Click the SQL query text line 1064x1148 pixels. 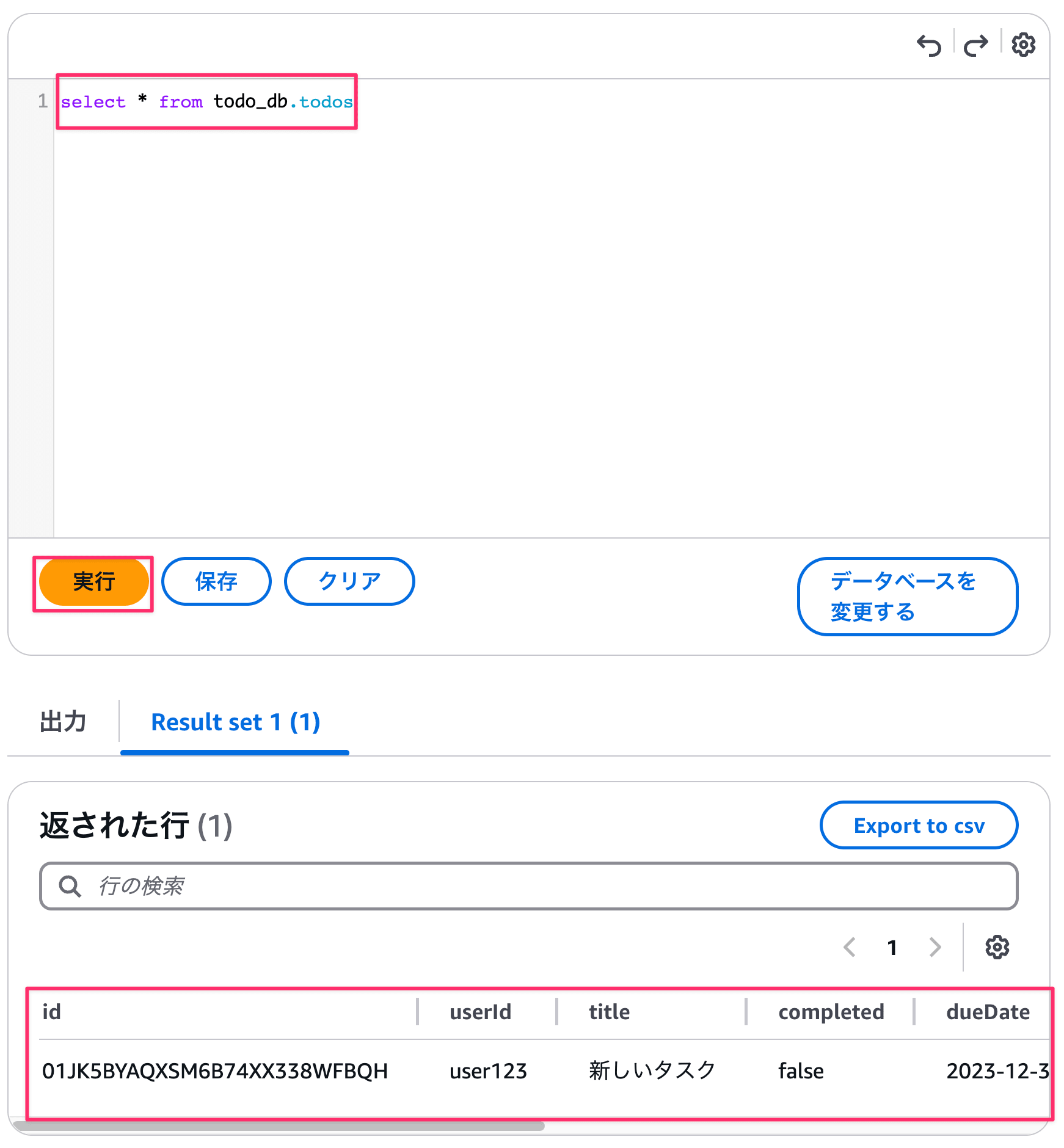pos(206,101)
